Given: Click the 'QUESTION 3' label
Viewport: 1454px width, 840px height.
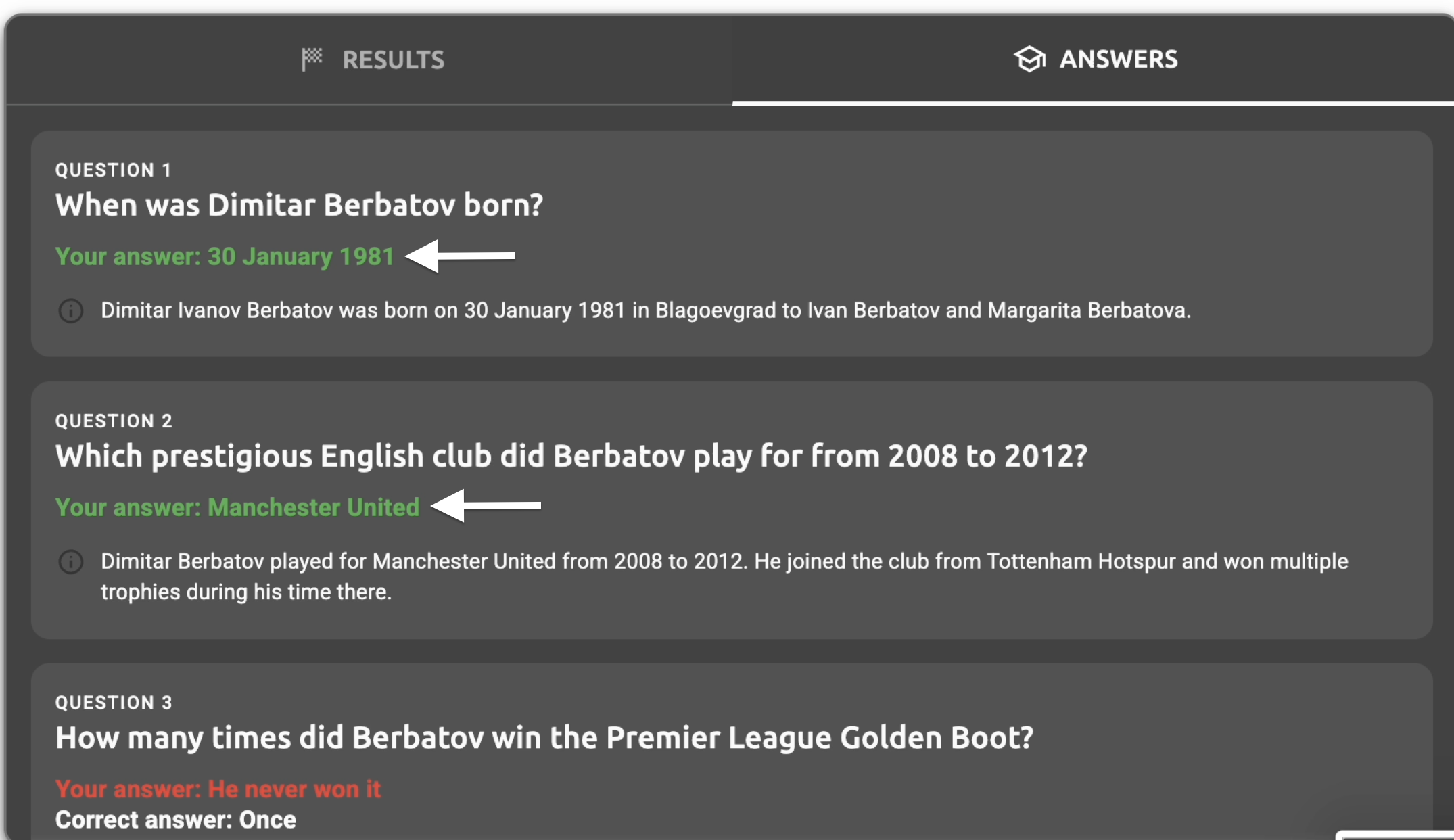Looking at the screenshot, I should [114, 703].
